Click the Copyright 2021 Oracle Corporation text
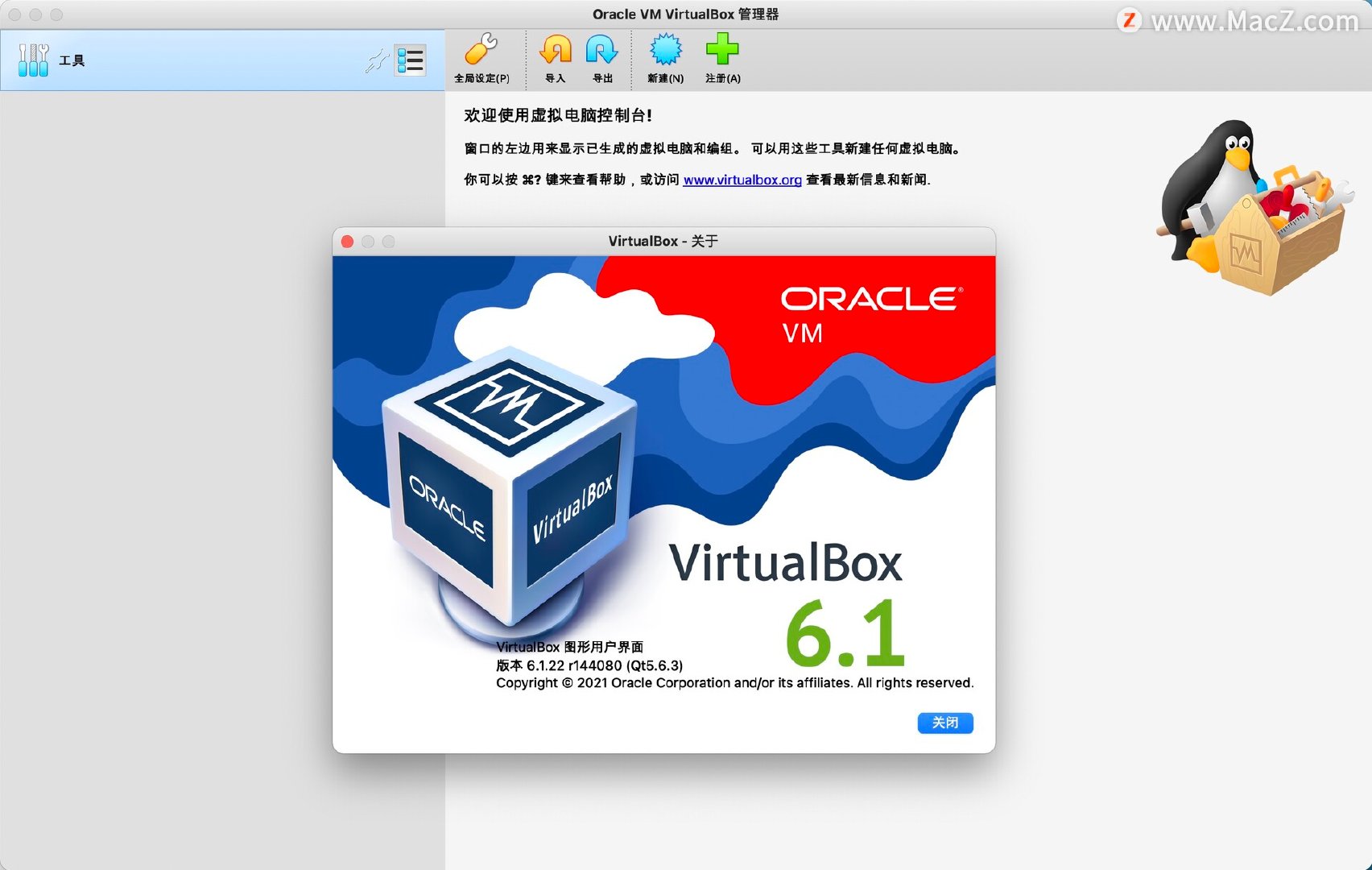Screen dimensions: 1372x870 [734, 683]
